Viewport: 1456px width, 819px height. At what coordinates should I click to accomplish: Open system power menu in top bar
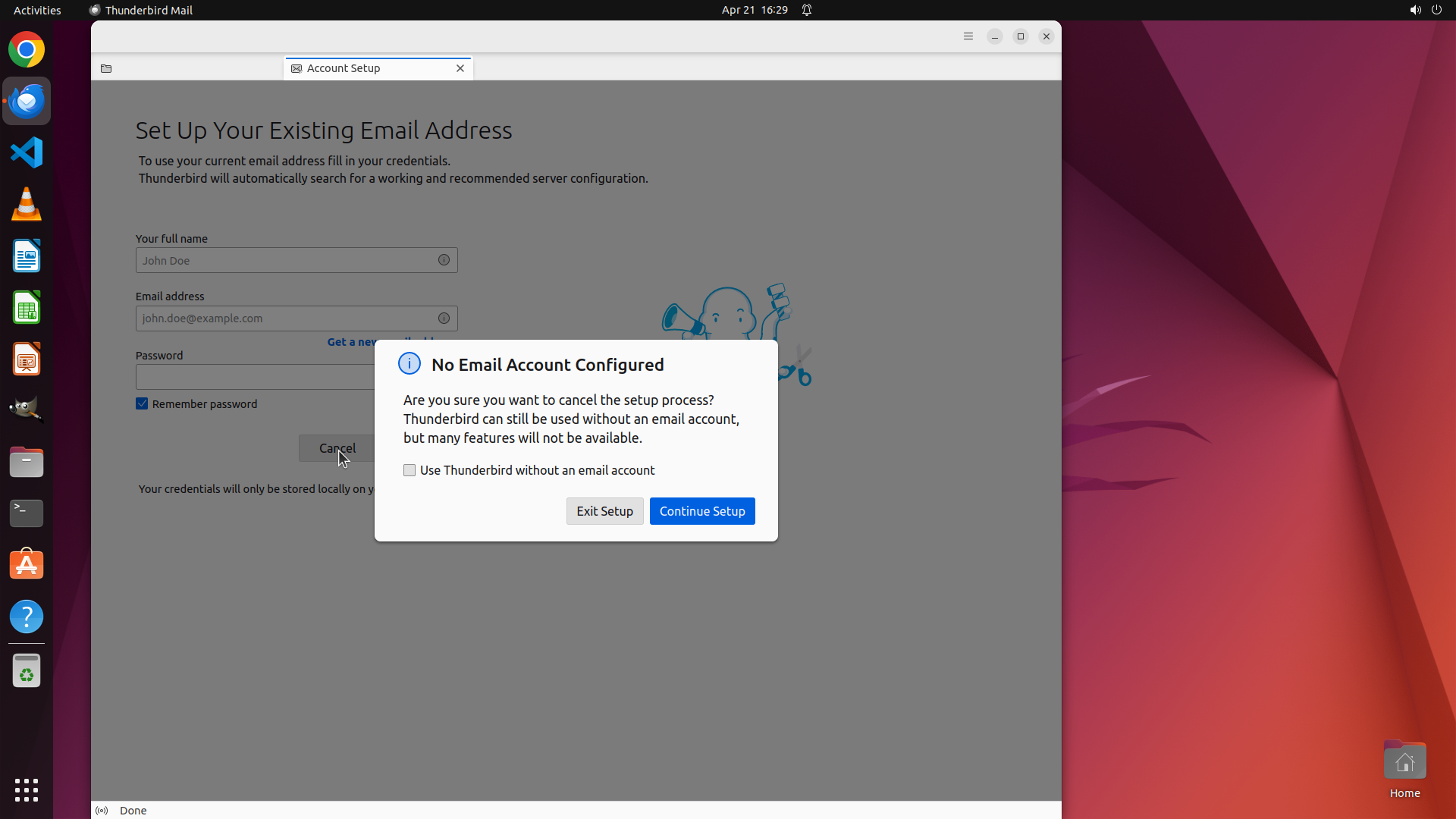pyautogui.click(x=1436, y=10)
